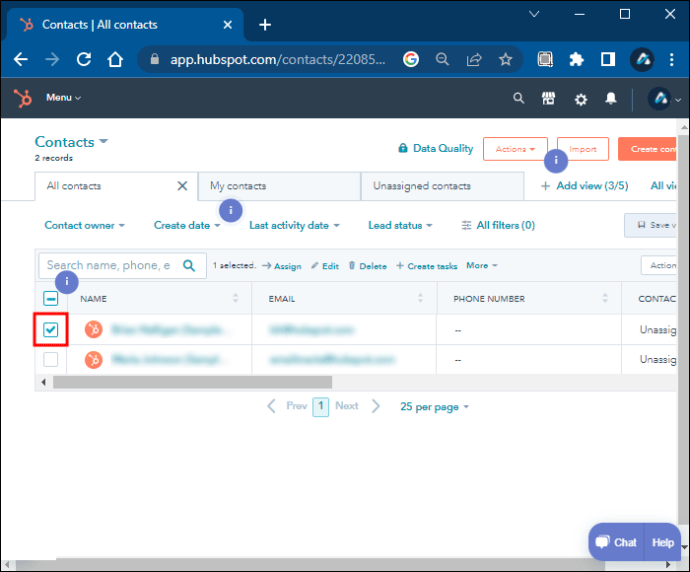Switch to the My contacts tab

238,186
